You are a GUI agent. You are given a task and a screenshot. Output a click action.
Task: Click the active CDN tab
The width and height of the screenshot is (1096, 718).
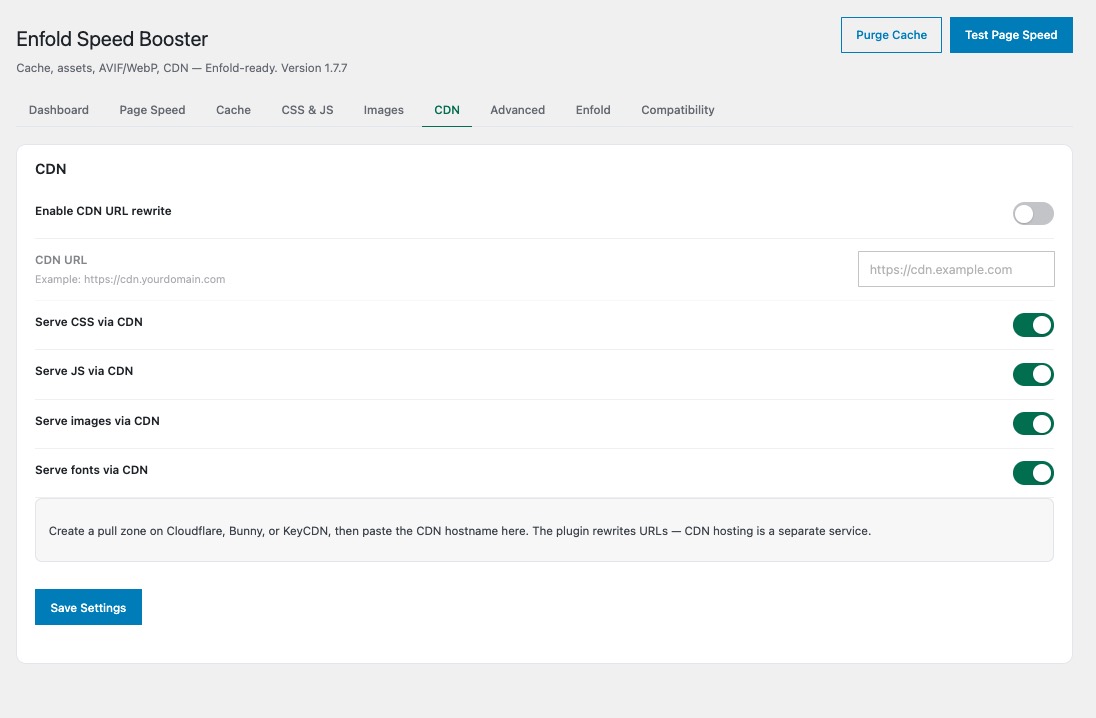pyautogui.click(x=447, y=110)
